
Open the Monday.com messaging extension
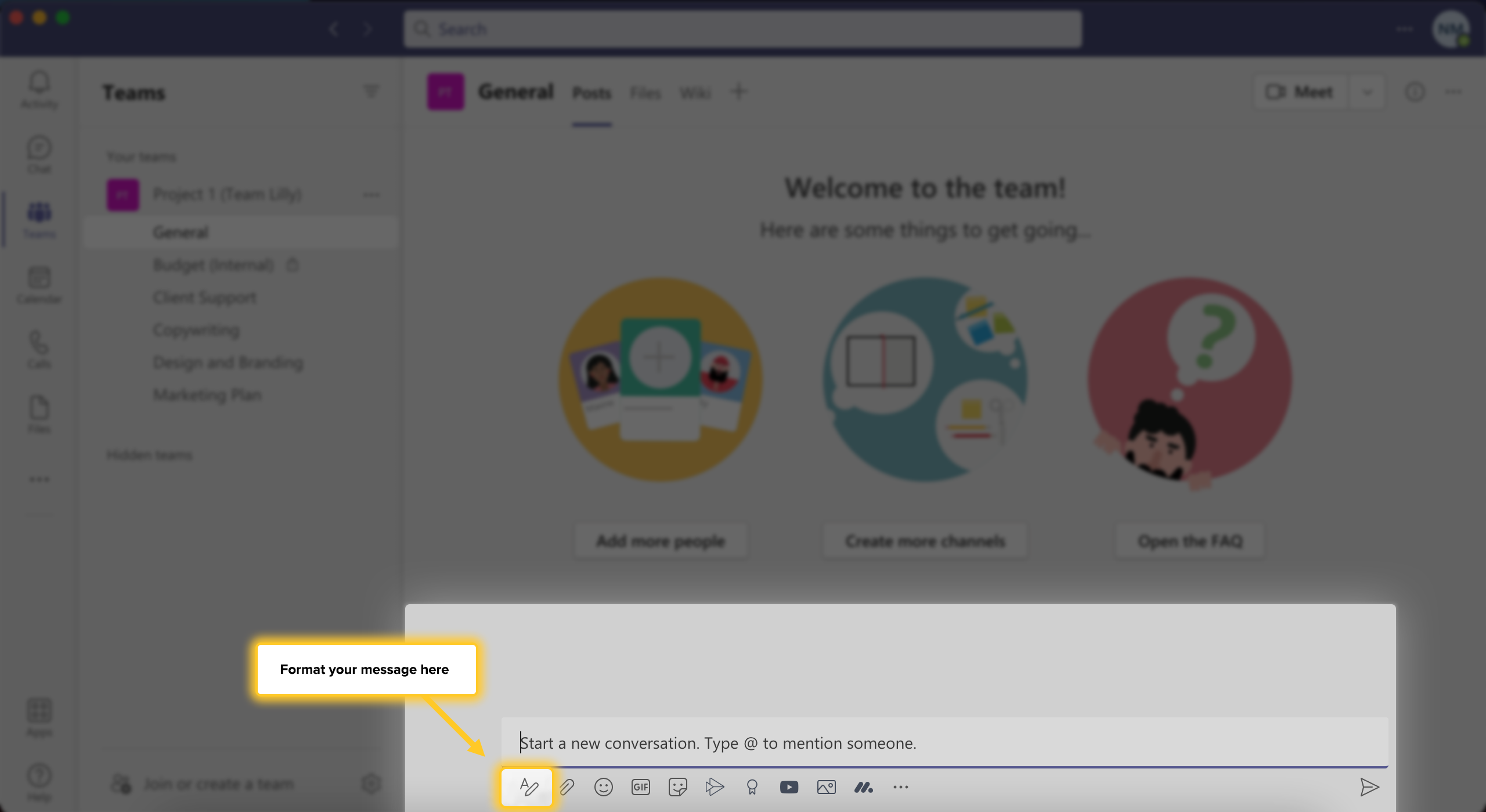coord(864,787)
